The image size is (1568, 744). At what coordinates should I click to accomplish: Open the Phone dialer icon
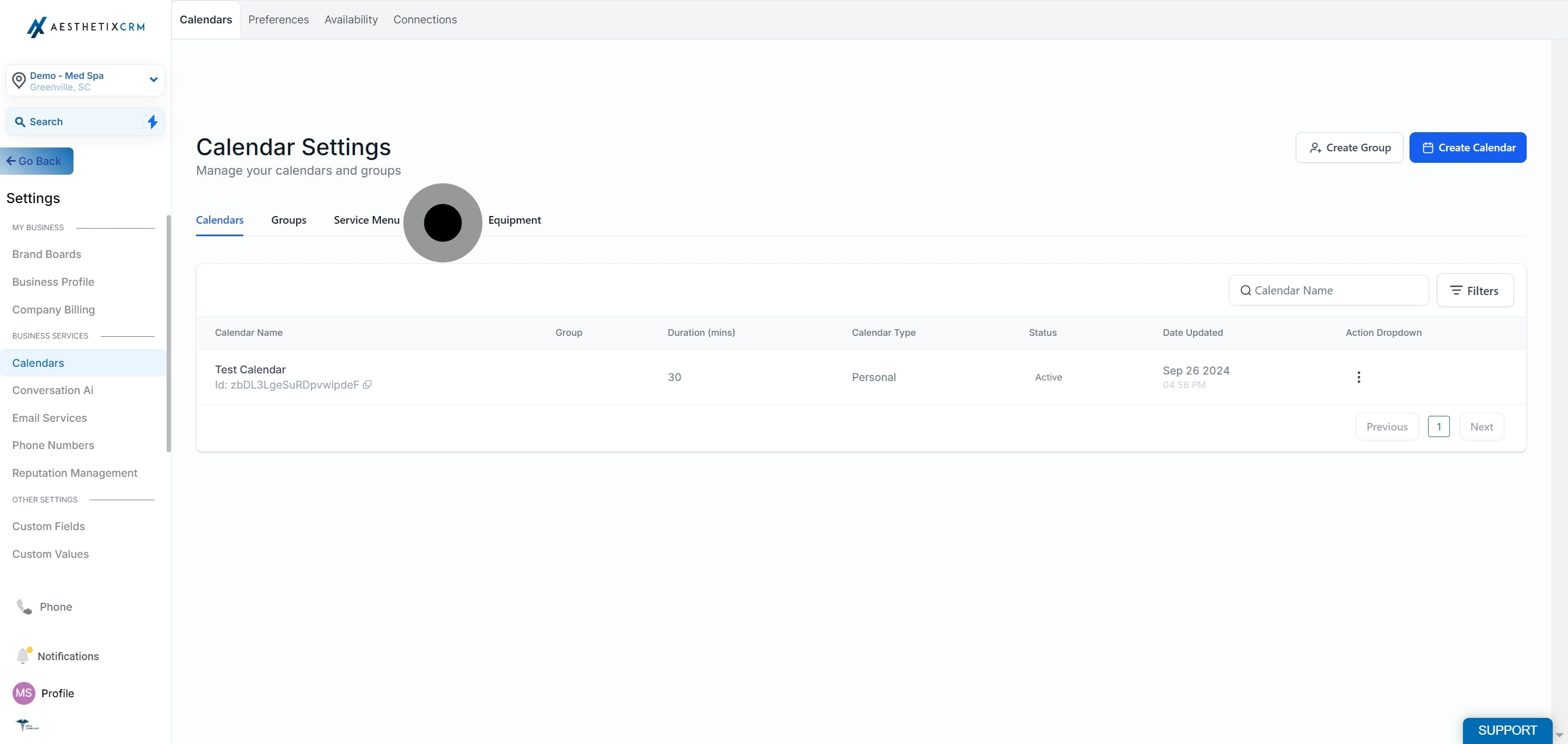(24, 606)
